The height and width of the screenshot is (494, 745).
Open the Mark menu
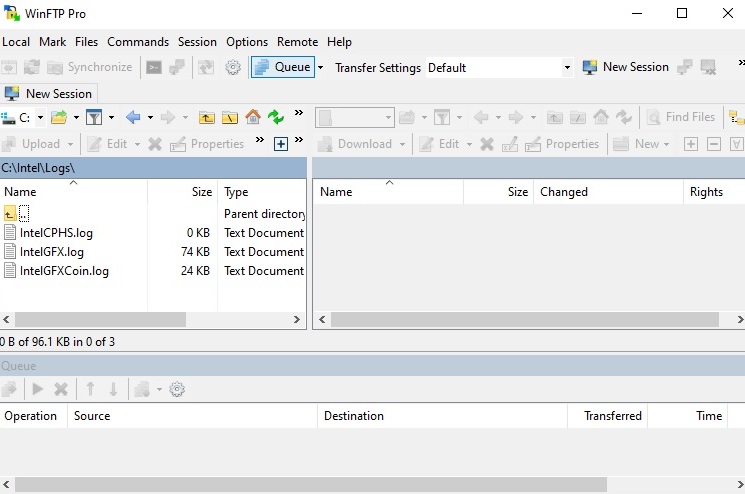(52, 42)
